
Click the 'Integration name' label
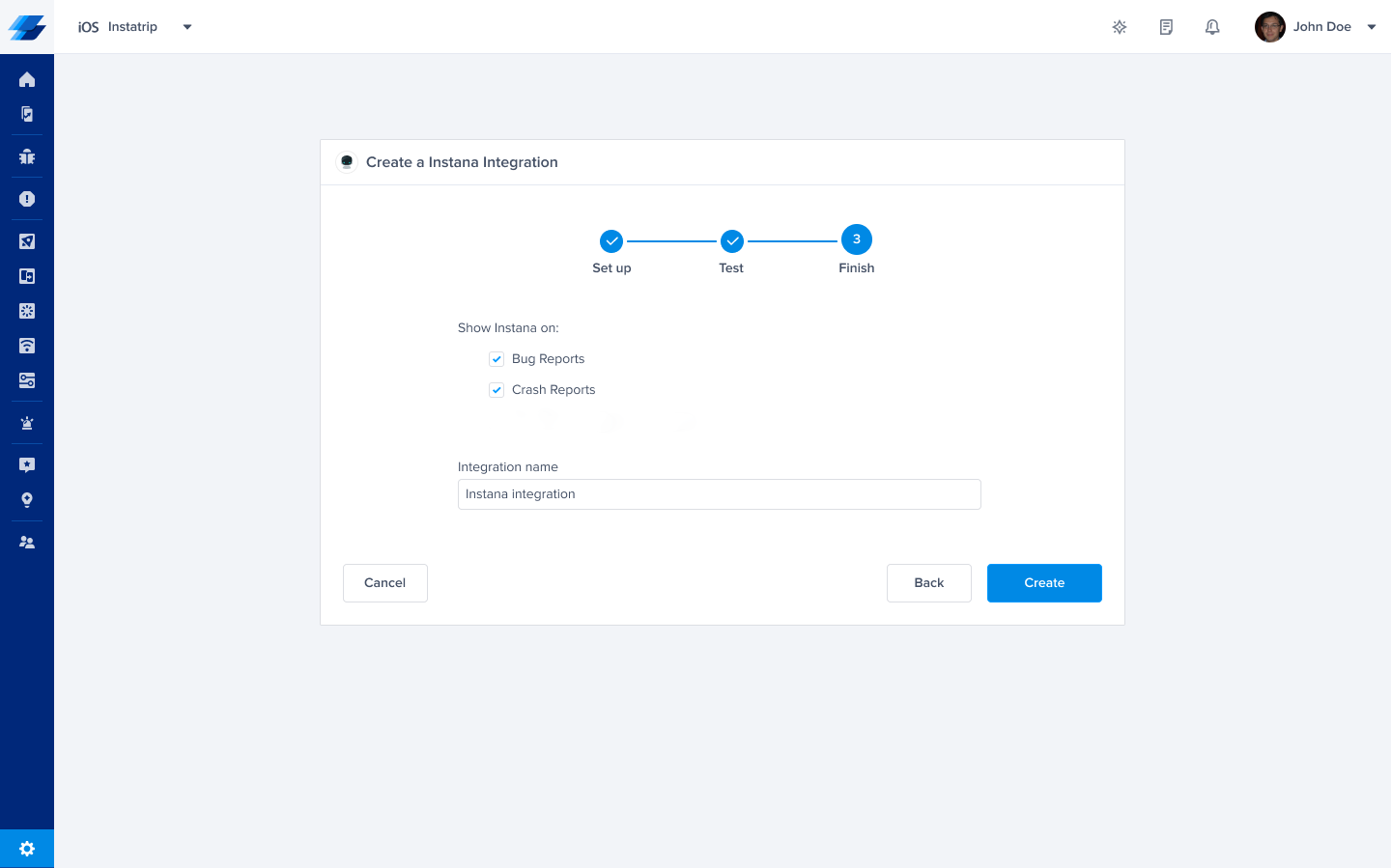click(508, 467)
